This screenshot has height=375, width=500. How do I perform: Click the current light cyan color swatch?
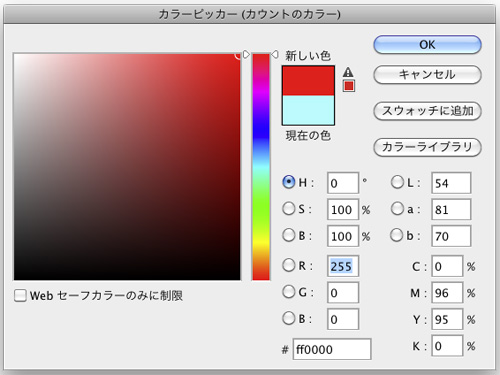pos(308,110)
